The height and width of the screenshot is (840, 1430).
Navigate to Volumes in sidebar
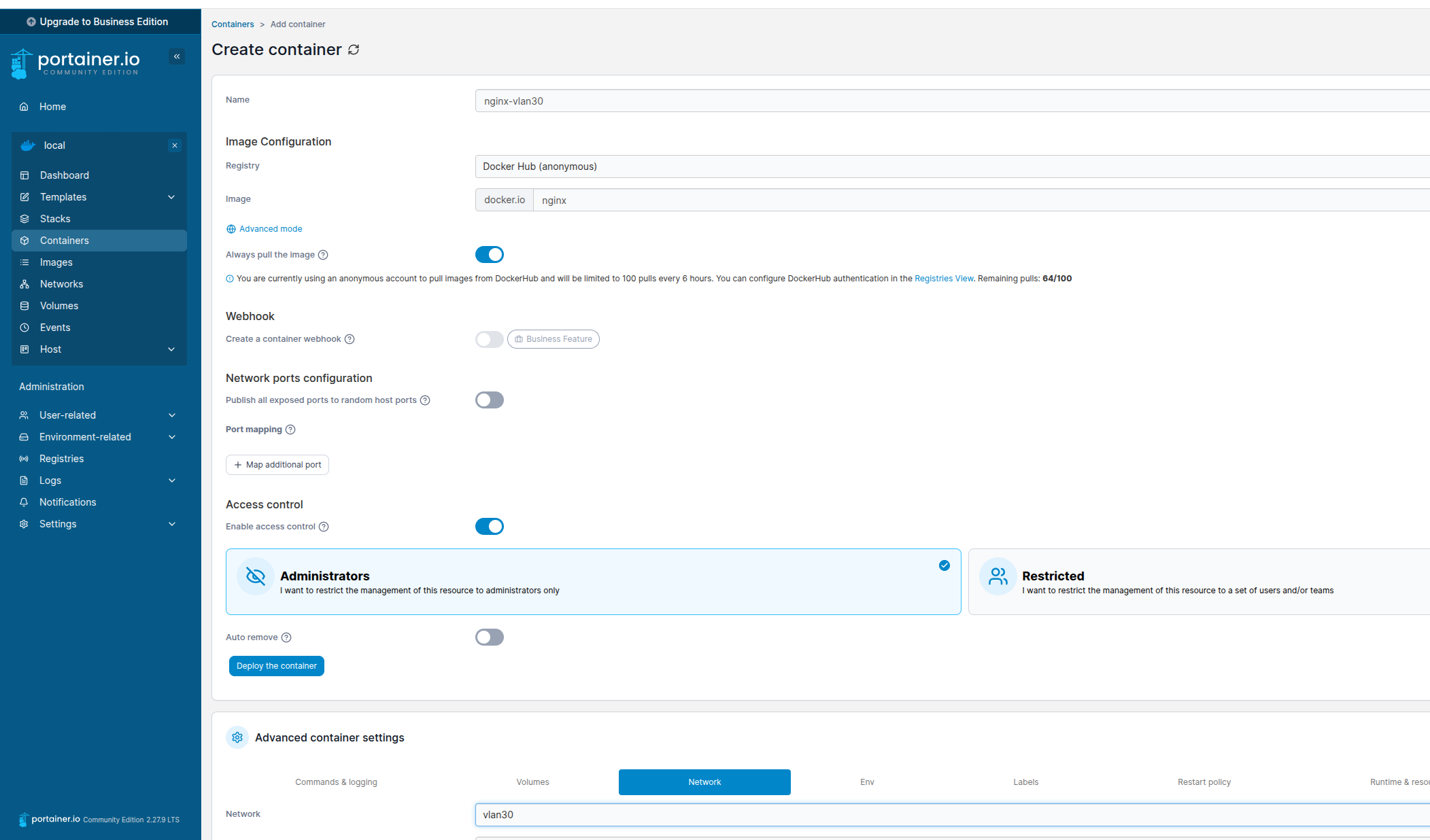tap(58, 305)
